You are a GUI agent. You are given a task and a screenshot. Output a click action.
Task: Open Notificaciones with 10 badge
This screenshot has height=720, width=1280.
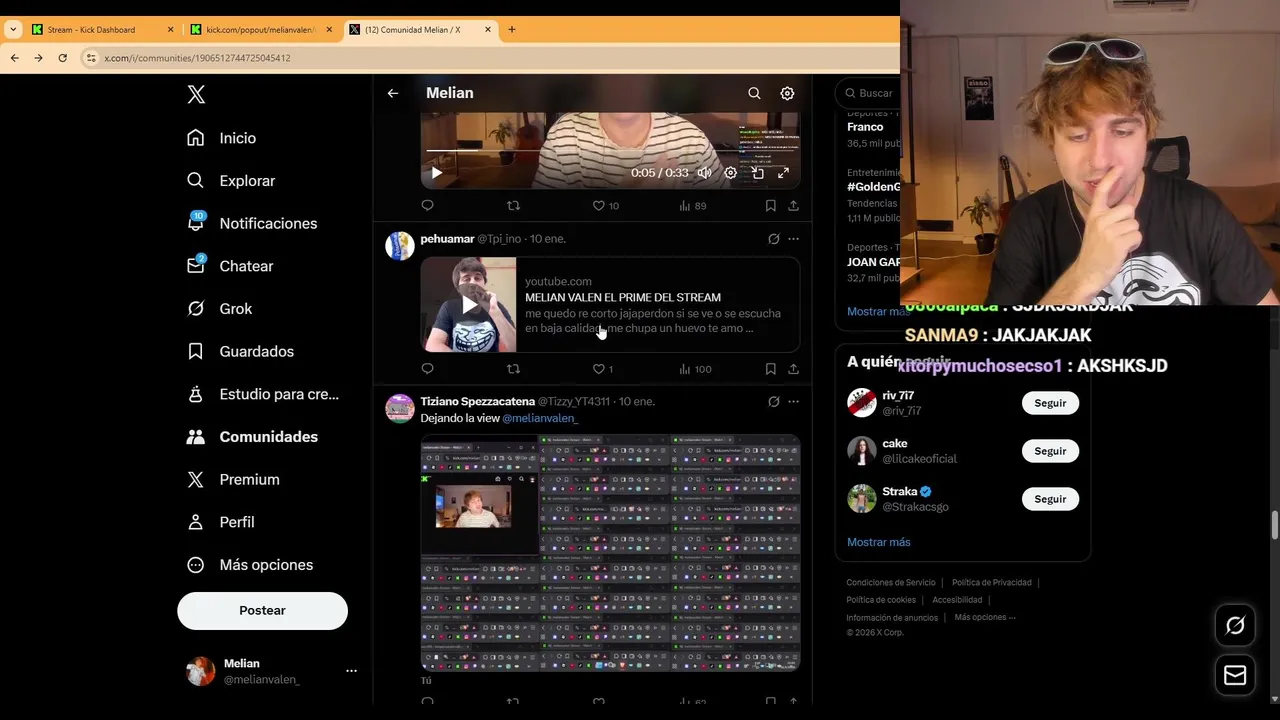pyautogui.click(x=252, y=223)
